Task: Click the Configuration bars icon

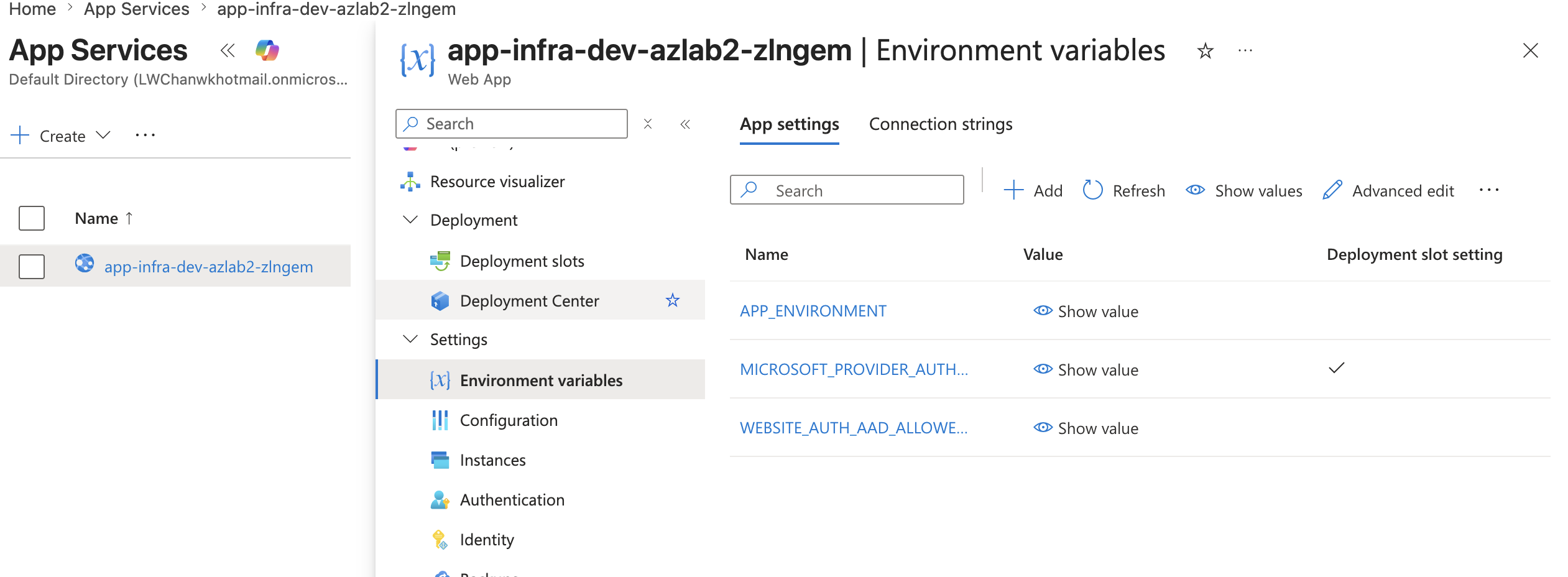Action: pos(440,420)
